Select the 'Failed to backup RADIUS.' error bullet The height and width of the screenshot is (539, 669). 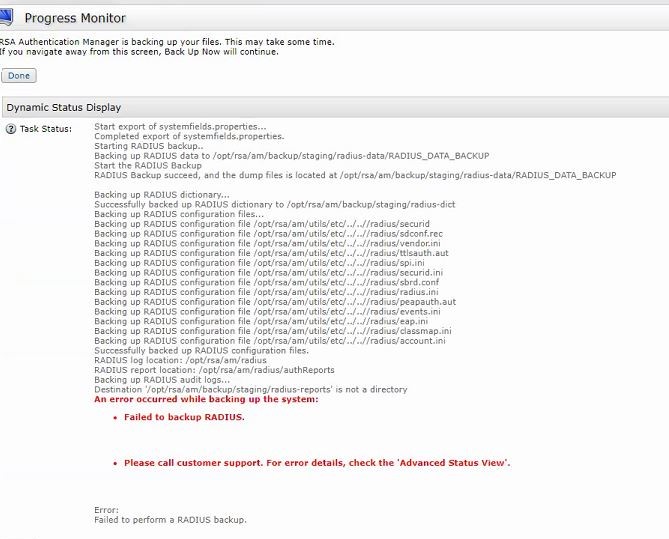(x=183, y=417)
